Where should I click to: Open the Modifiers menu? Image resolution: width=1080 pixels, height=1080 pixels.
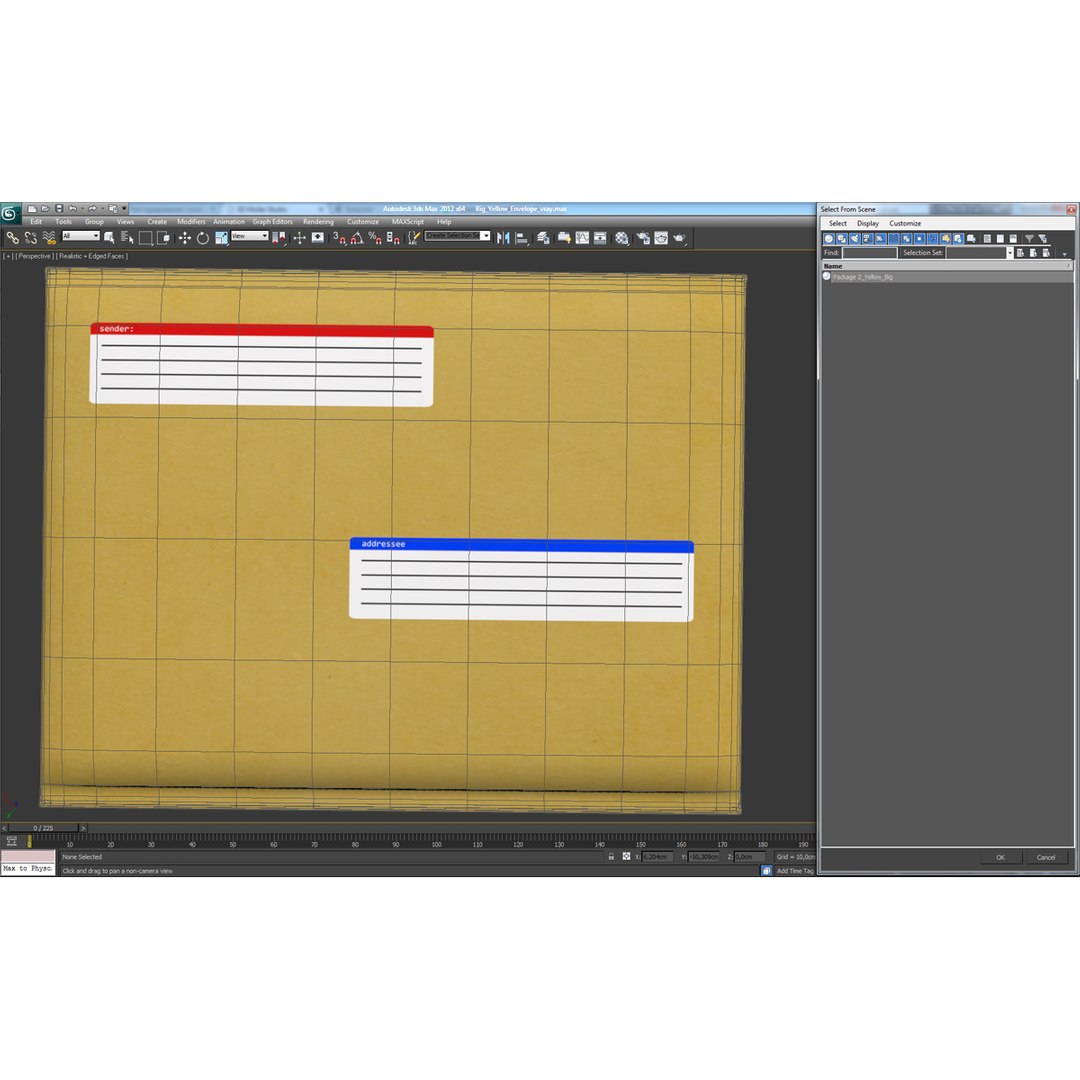pyautogui.click(x=191, y=222)
